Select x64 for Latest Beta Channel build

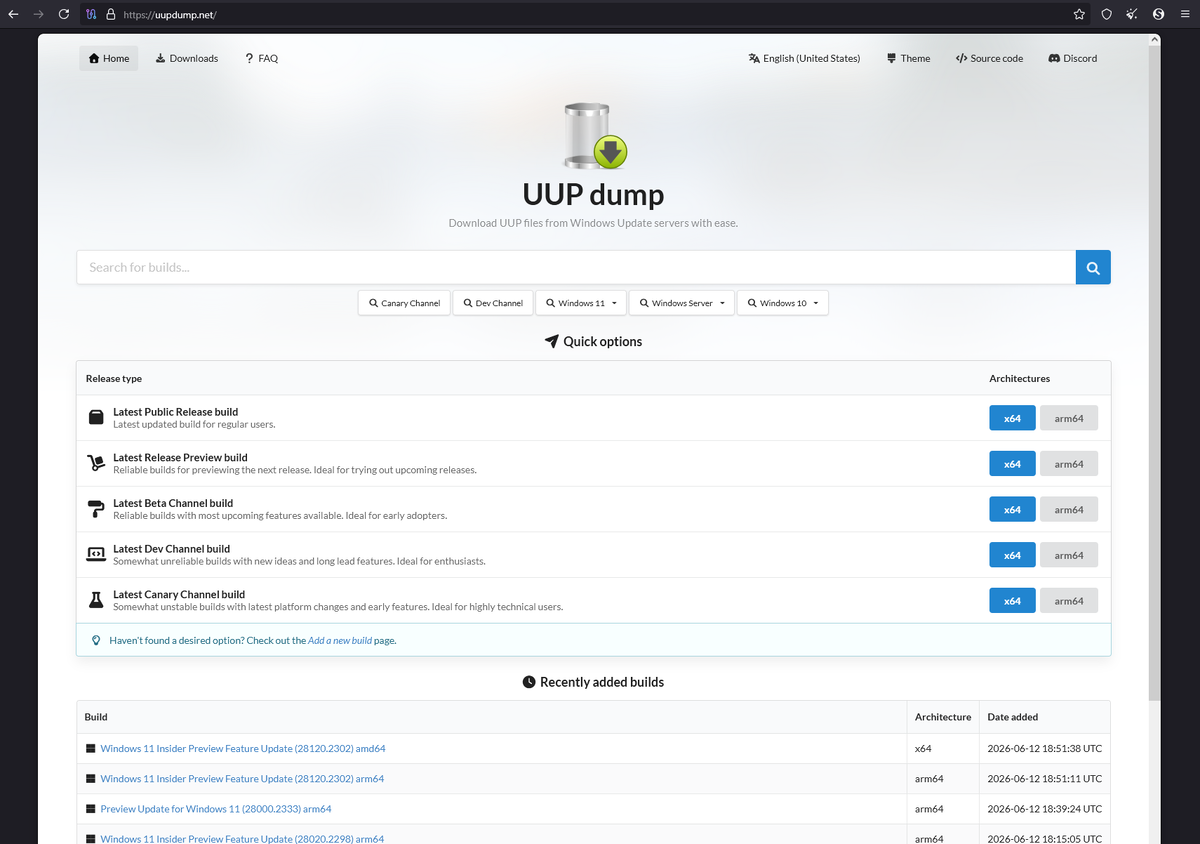[1013, 510]
